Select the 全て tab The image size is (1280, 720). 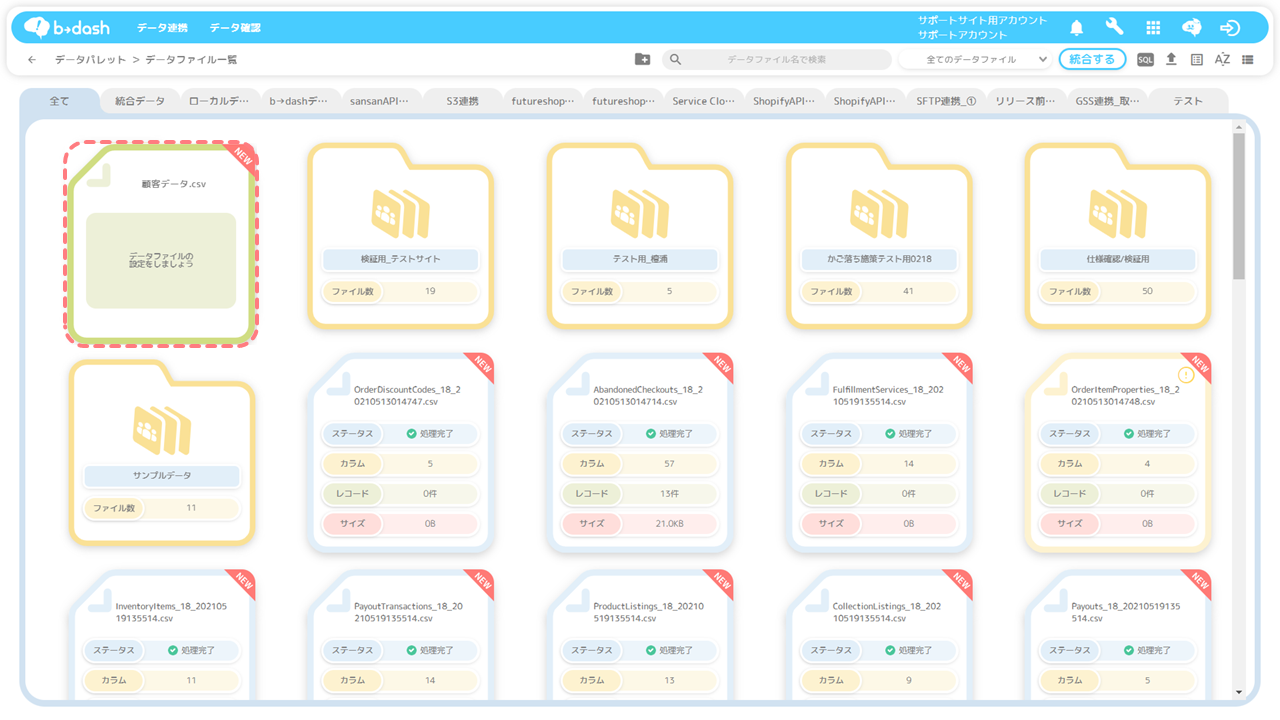point(60,101)
